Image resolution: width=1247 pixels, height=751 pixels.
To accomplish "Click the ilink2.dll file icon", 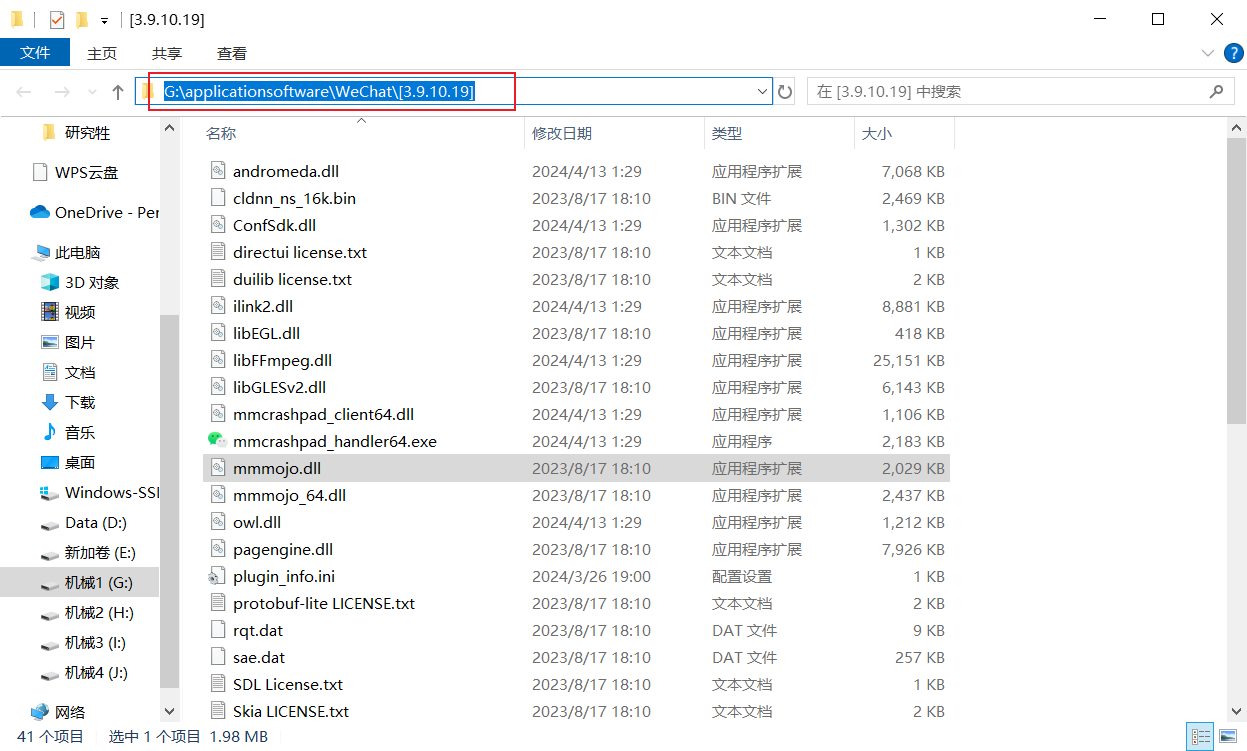I will (x=218, y=306).
